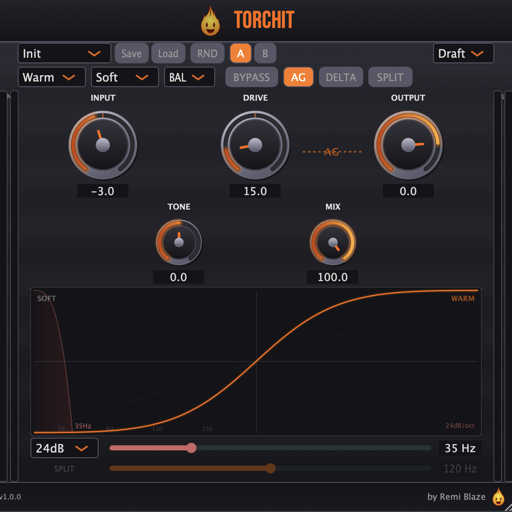The height and width of the screenshot is (512, 512).
Task: Click the 35 Hz frequency value box
Action: coord(460,448)
